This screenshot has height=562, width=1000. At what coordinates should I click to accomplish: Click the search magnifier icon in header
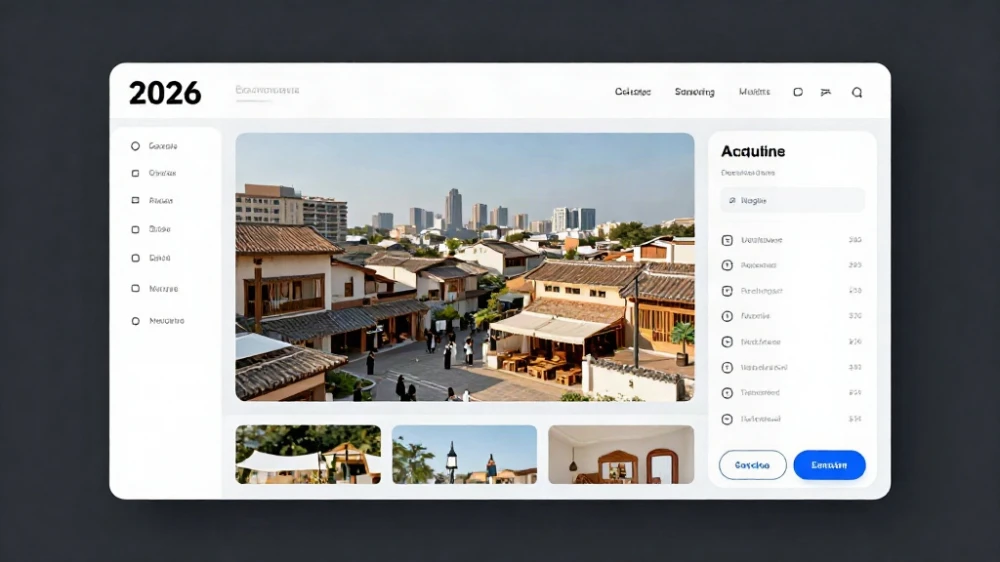coord(857,92)
